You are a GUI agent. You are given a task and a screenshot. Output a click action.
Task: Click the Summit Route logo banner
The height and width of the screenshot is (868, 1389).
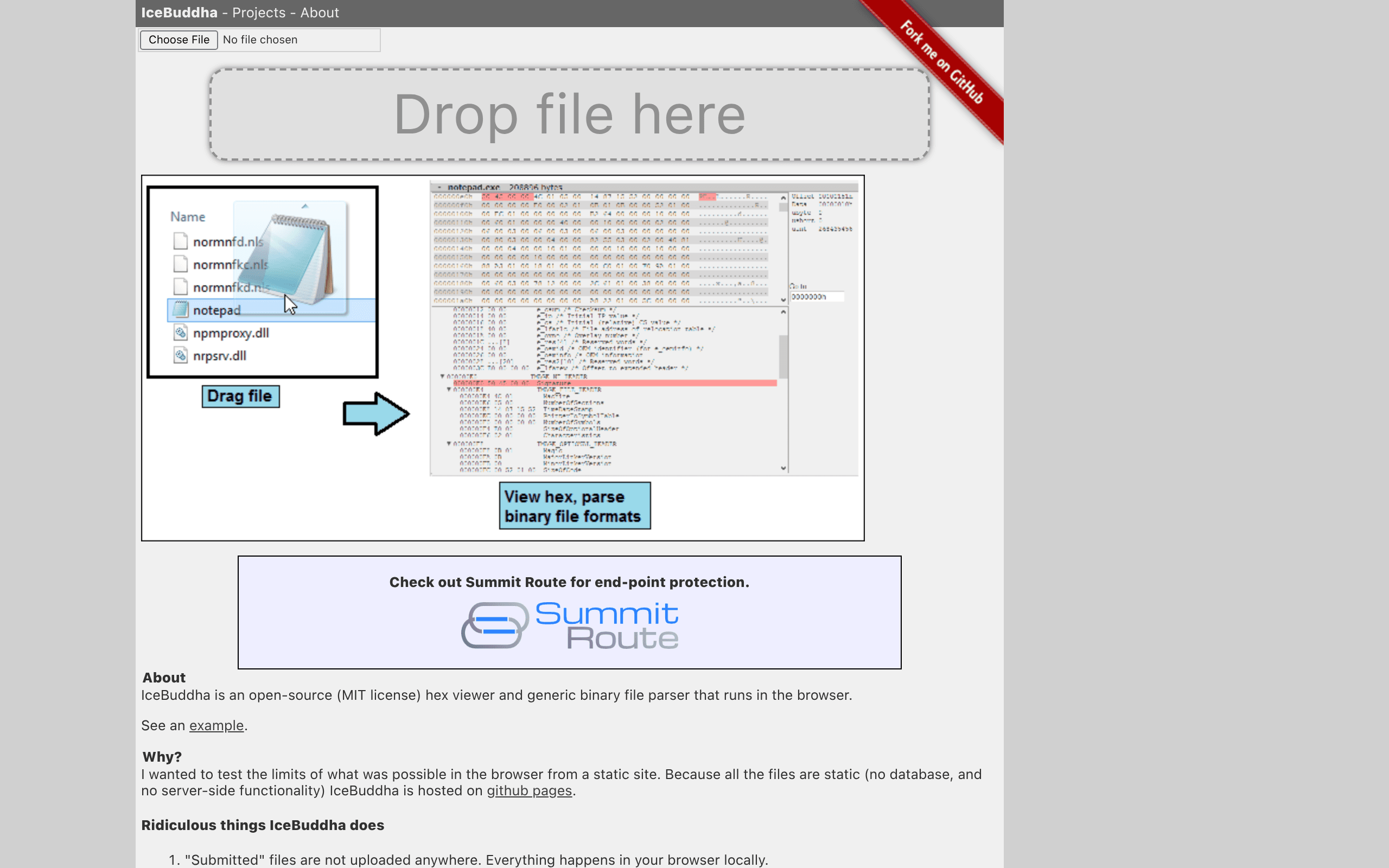click(569, 625)
